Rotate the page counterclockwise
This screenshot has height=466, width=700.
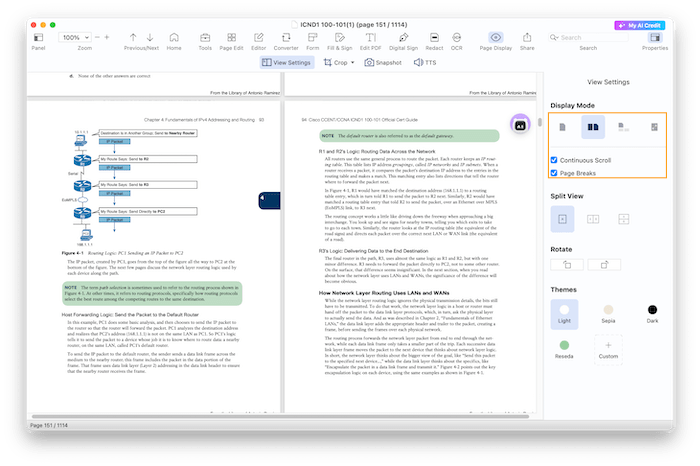click(x=567, y=265)
